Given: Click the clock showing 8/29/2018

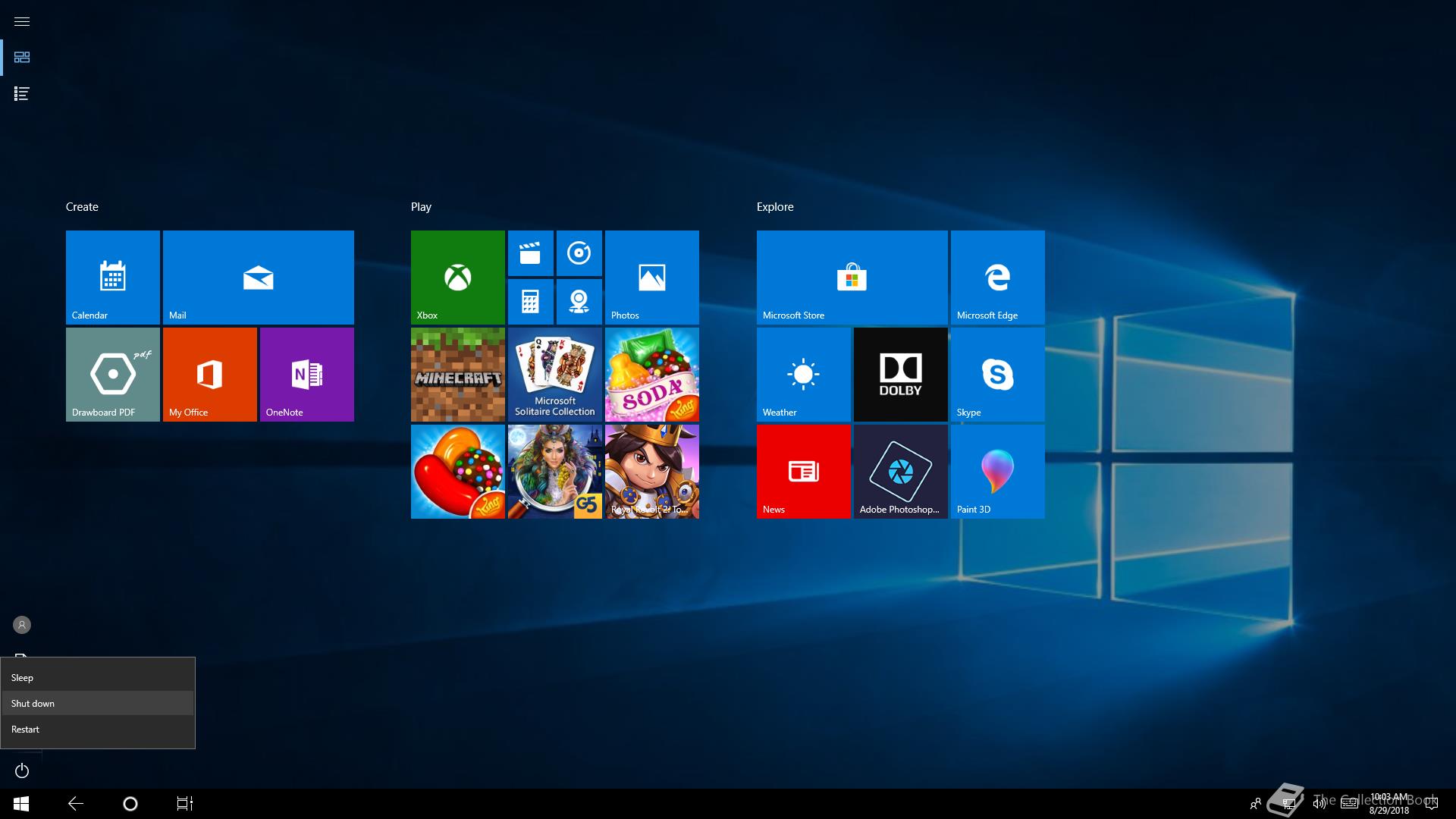Looking at the screenshot, I should point(1389,804).
